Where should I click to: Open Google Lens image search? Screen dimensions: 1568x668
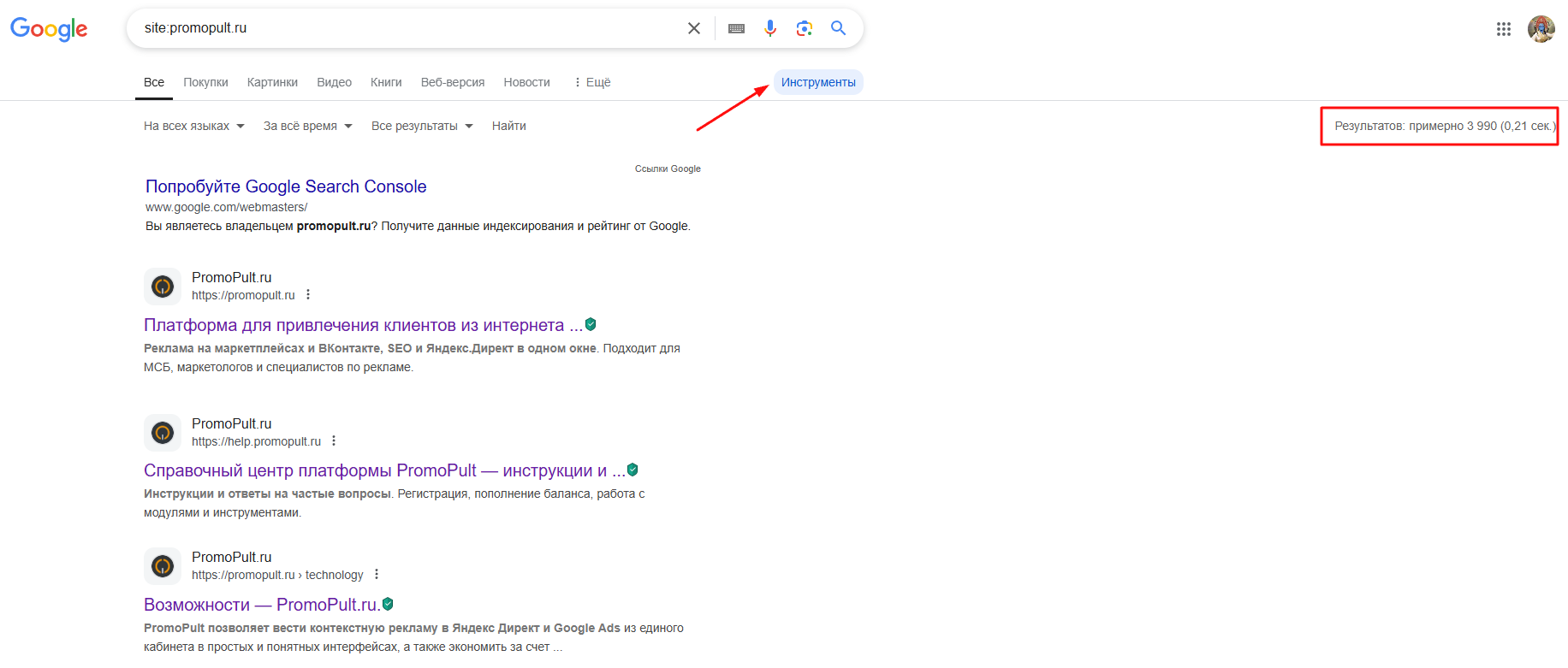point(804,28)
